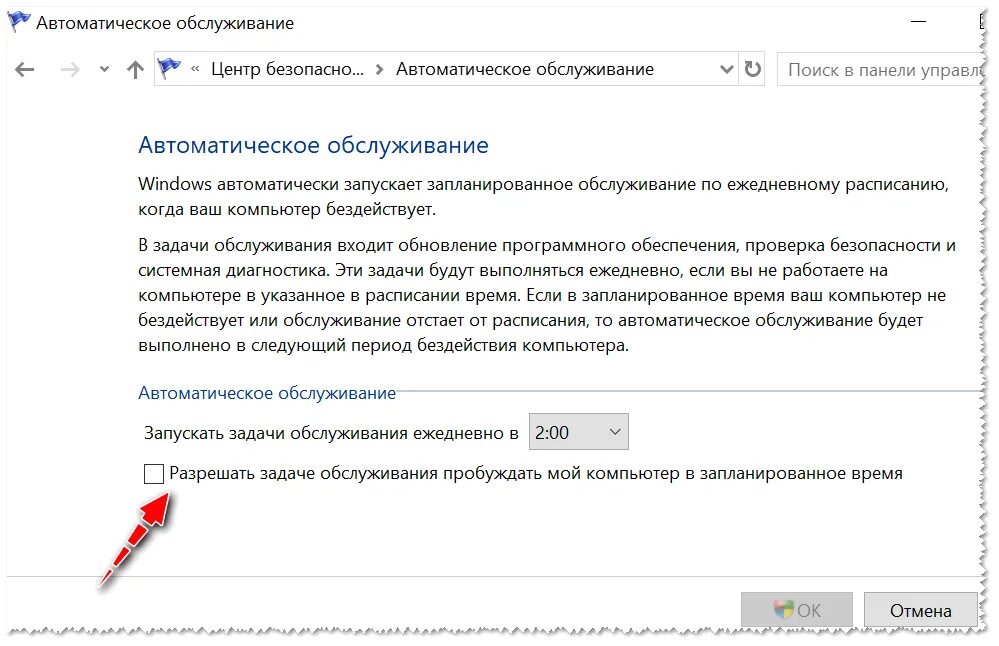
Task: Open the title bar flag system menu
Action: 19,23
